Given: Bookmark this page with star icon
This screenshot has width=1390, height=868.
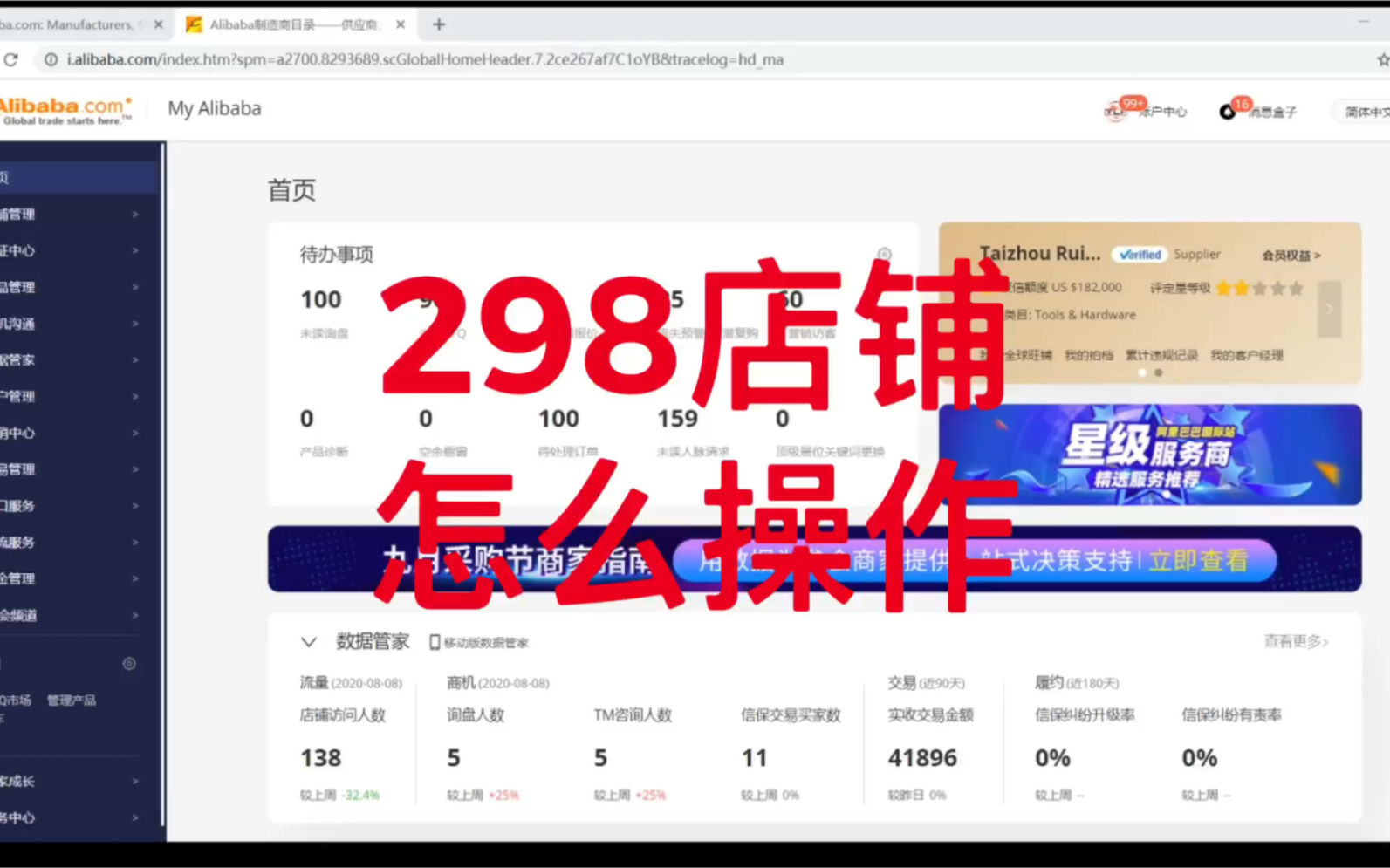Looking at the screenshot, I should [1382, 59].
